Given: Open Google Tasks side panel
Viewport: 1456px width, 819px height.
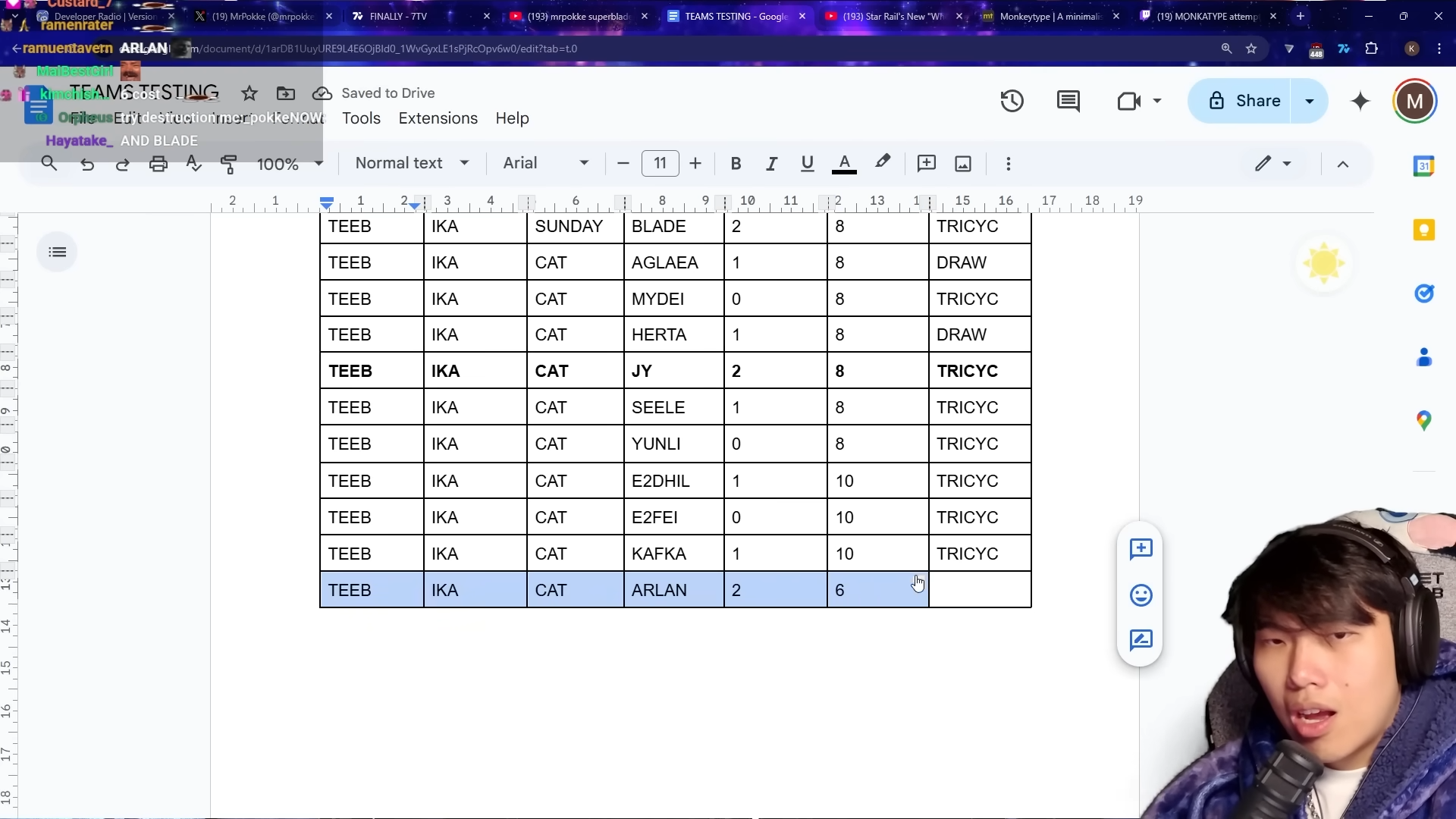Looking at the screenshot, I should [1423, 293].
